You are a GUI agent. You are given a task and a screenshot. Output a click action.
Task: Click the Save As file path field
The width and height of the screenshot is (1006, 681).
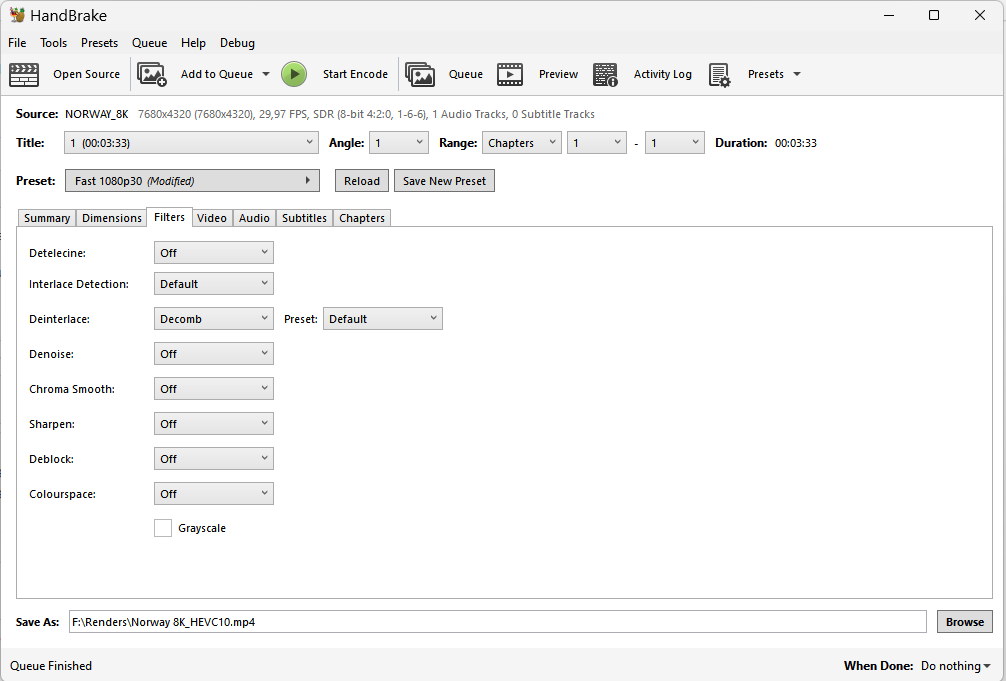(x=498, y=622)
